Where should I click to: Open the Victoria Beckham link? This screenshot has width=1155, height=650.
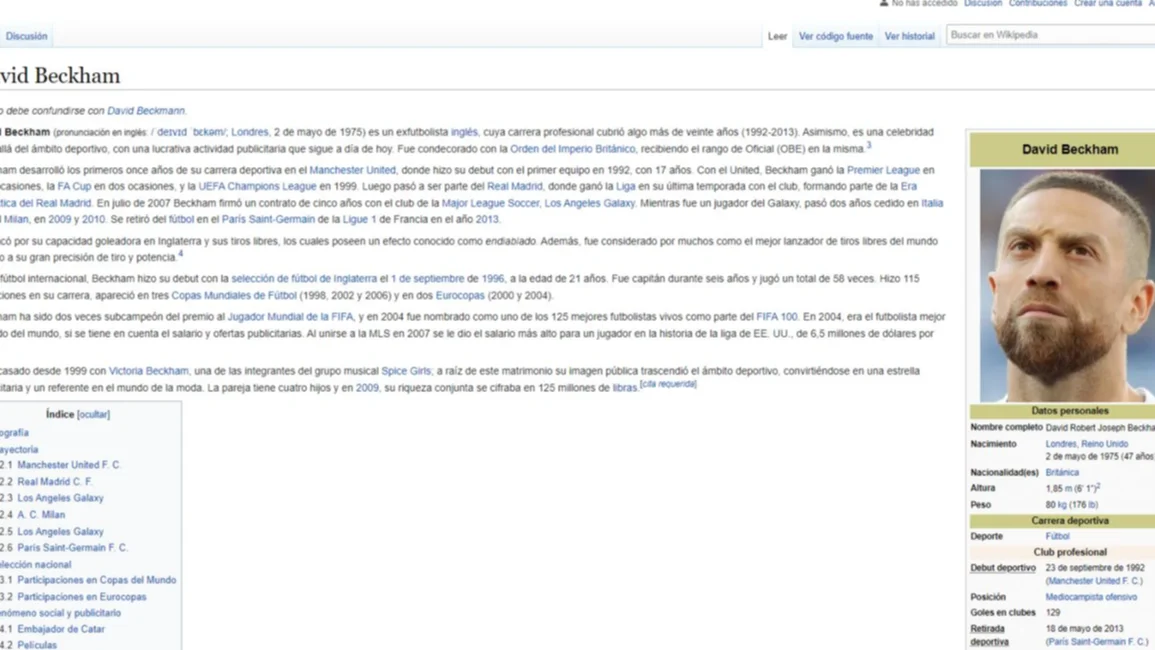[x=149, y=371]
